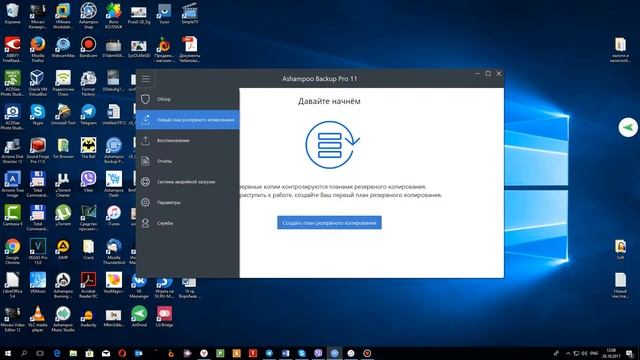Screen dimensions: 640x360
Task: Select the AirDroid desktop icon
Action: [x=139, y=317]
